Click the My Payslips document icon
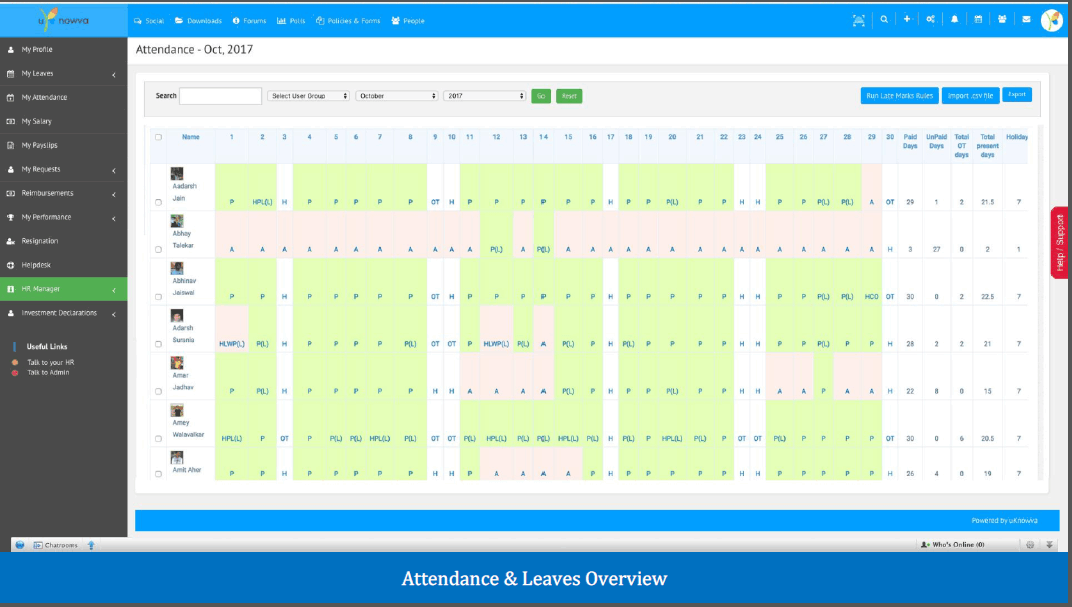The width and height of the screenshot is (1072, 607). (x=10, y=145)
